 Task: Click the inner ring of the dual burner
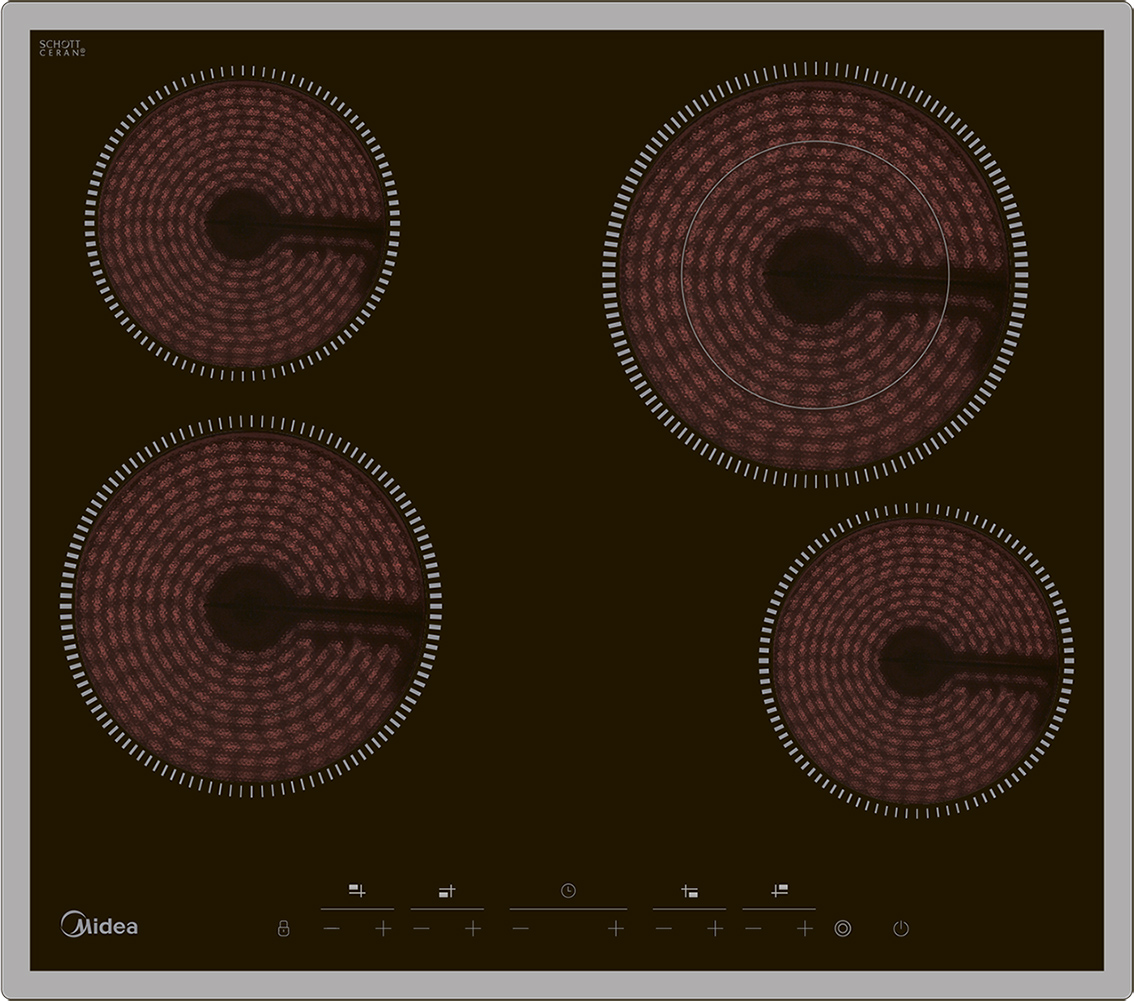pyautogui.click(x=815, y=275)
